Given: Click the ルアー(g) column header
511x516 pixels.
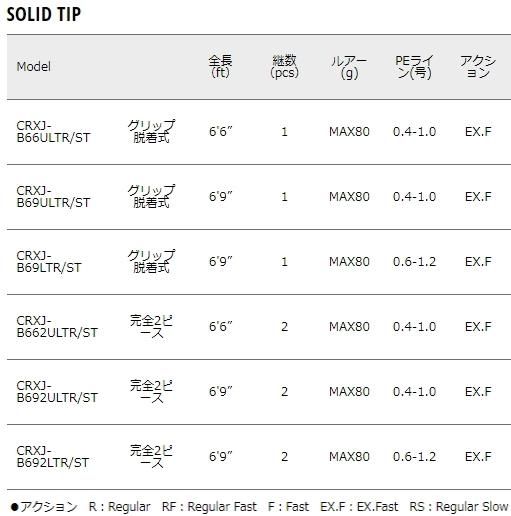Looking at the screenshot, I should (349, 67).
